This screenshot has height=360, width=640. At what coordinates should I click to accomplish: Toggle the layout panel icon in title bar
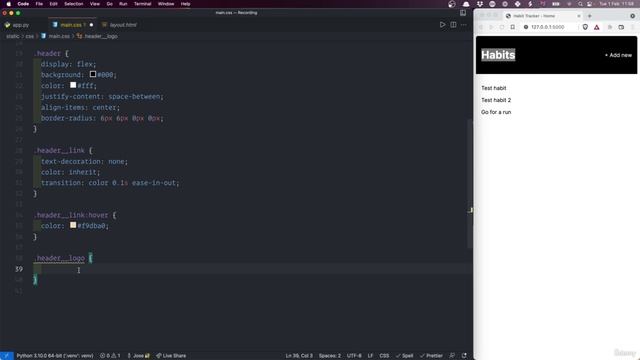click(x=463, y=13)
